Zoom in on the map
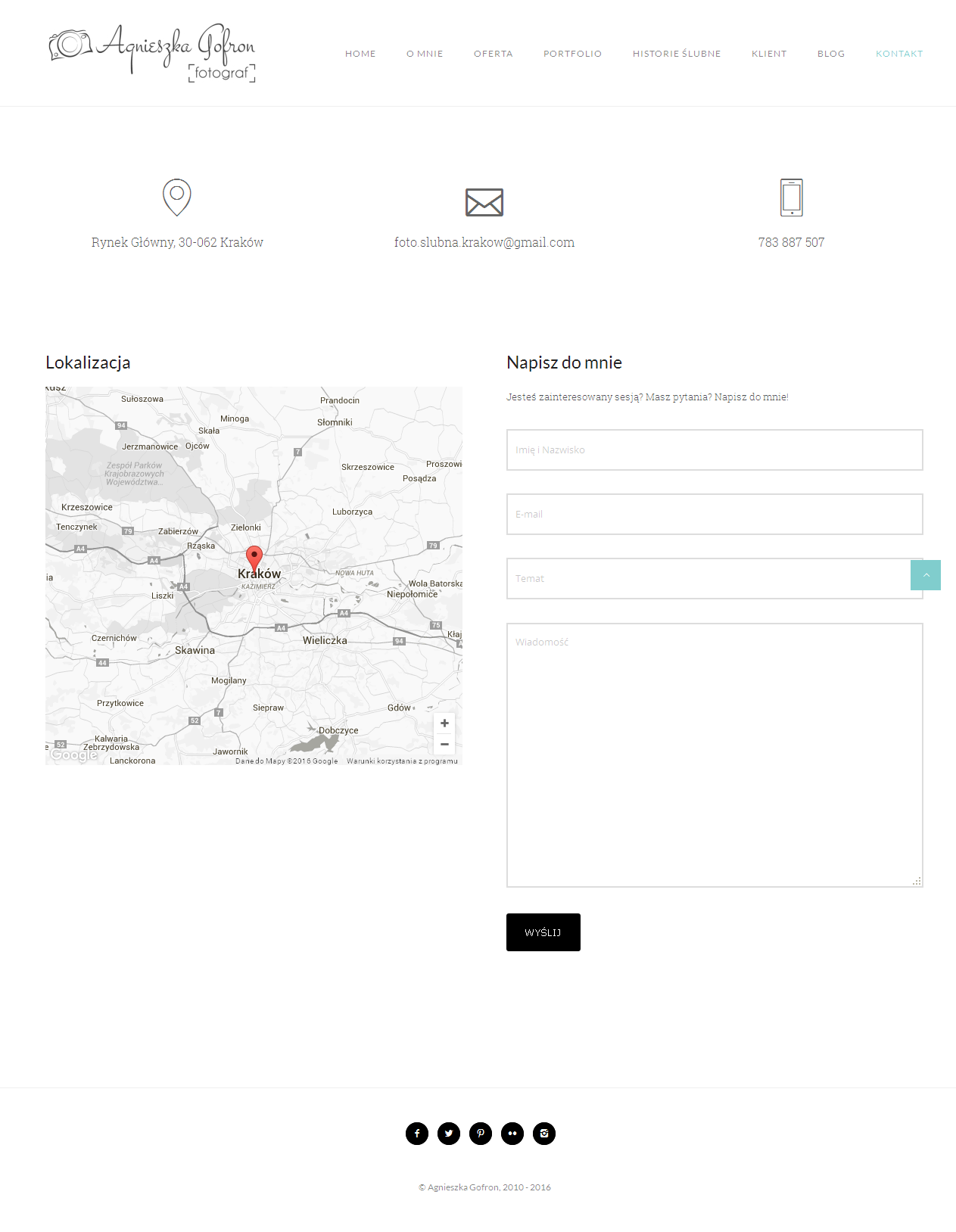Image resolution: width=956 pixels, height=1232 pixels. pos(444,723)
